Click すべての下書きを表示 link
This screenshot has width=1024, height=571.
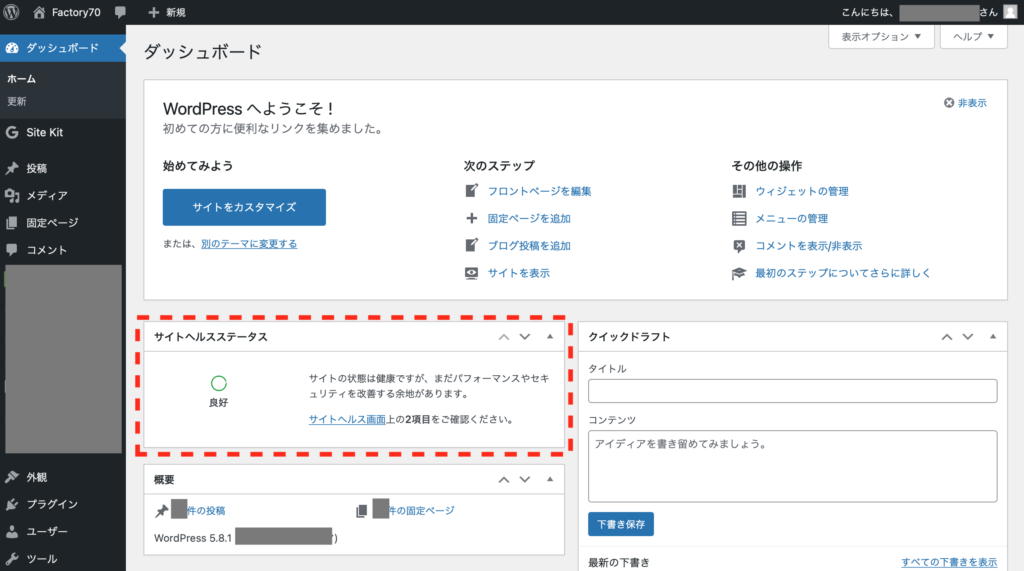pyautogui.click(x=949, y=562)
